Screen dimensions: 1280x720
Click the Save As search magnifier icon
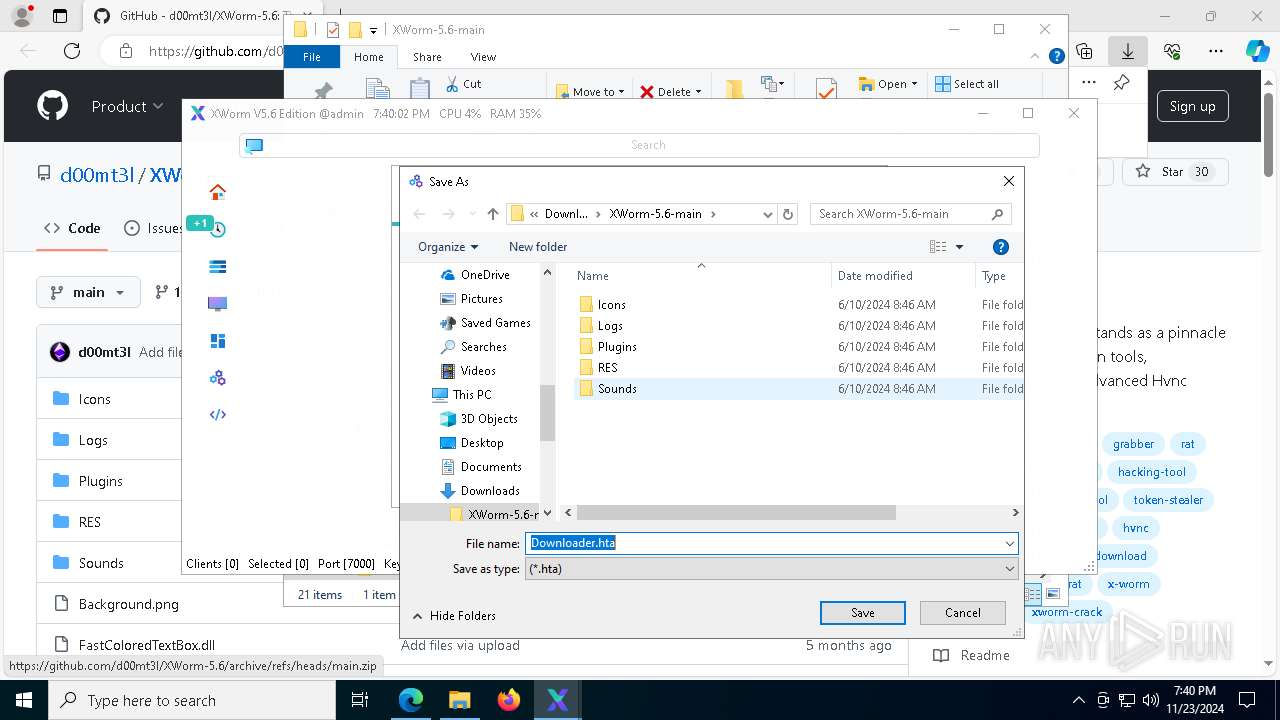[x=997, y=214]
